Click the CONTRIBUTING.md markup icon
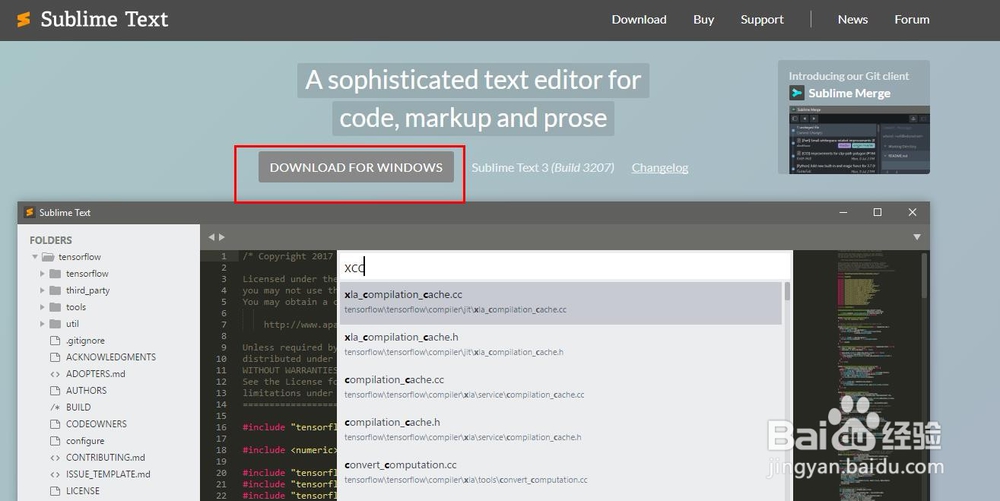 (55, 458)
